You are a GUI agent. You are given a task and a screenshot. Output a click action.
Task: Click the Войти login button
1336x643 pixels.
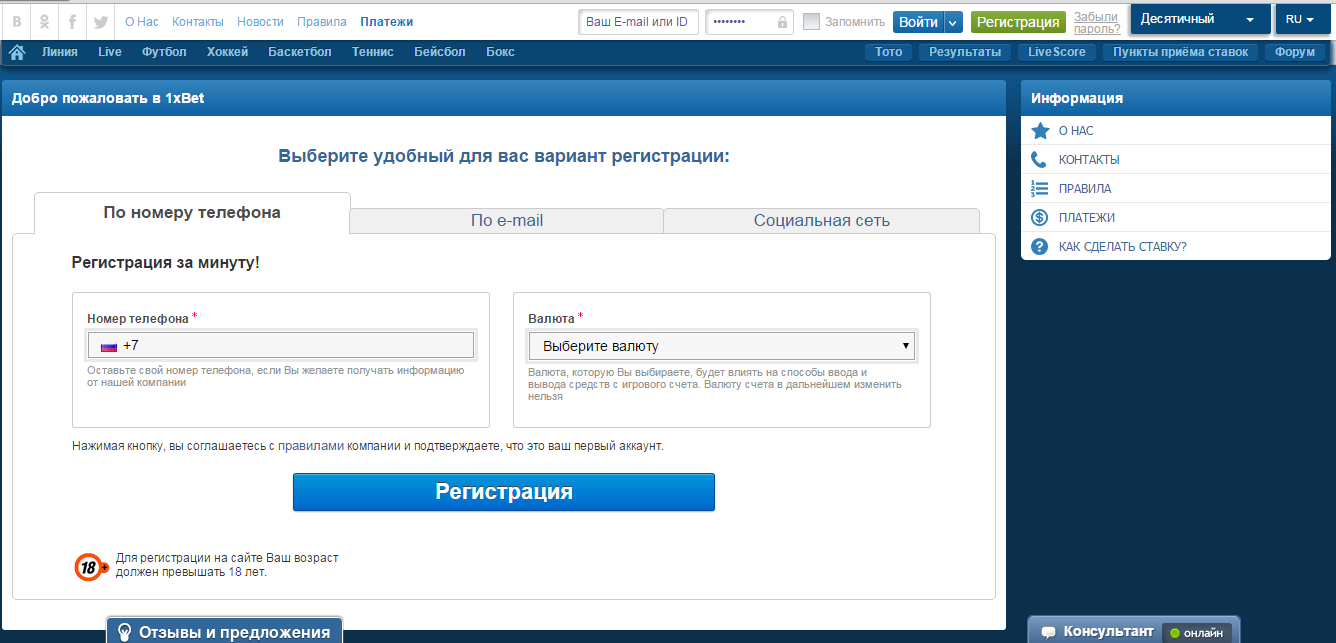(x=918, y=21)
